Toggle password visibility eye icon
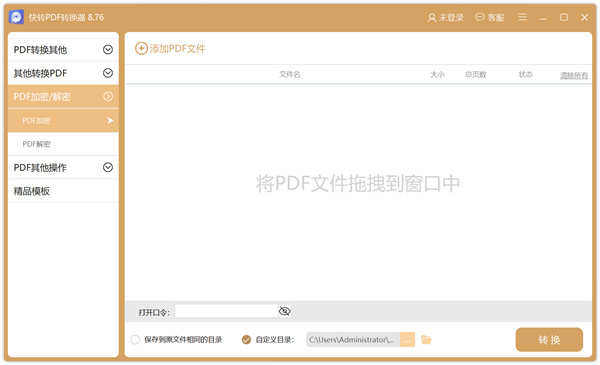Viewport: 600px width, 365px height. point(285,311)
